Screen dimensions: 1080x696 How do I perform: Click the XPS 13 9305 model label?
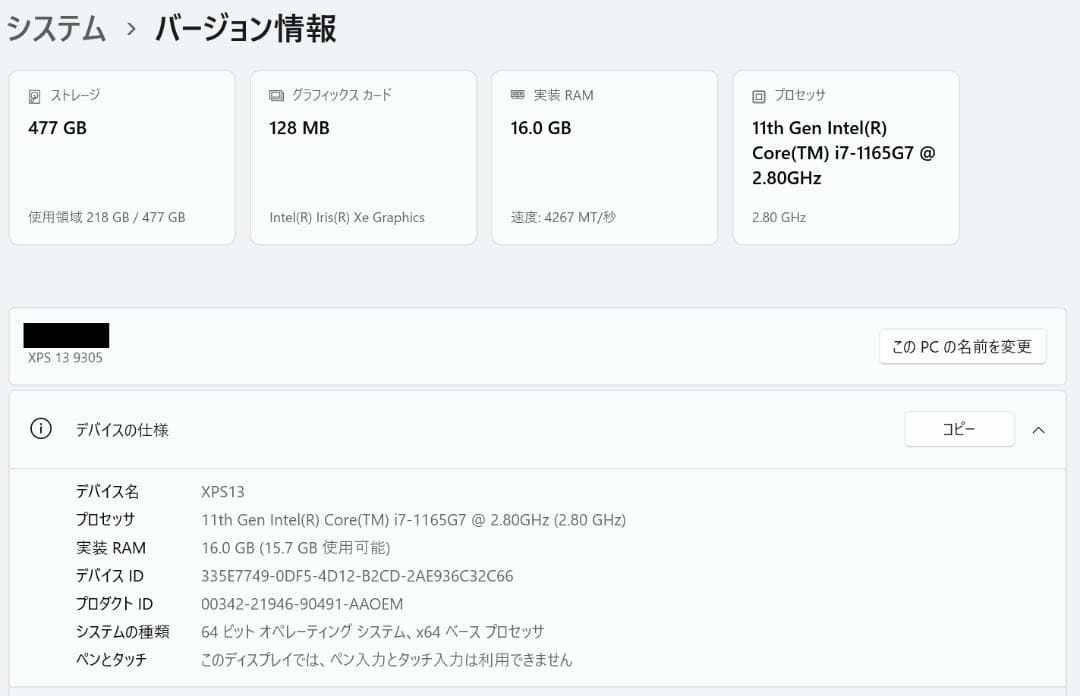click(x=64, y=358)
